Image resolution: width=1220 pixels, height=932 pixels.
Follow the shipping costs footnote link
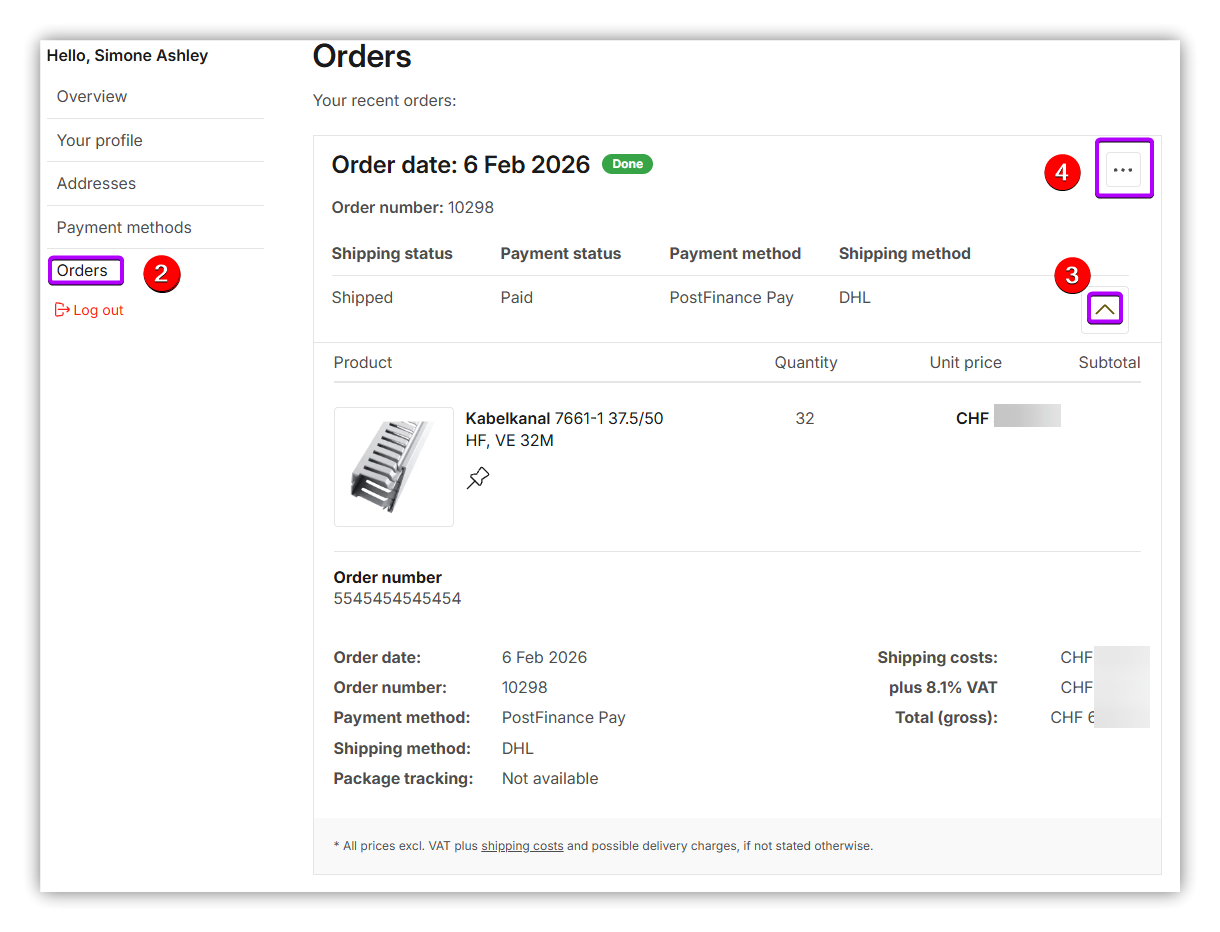522,846
